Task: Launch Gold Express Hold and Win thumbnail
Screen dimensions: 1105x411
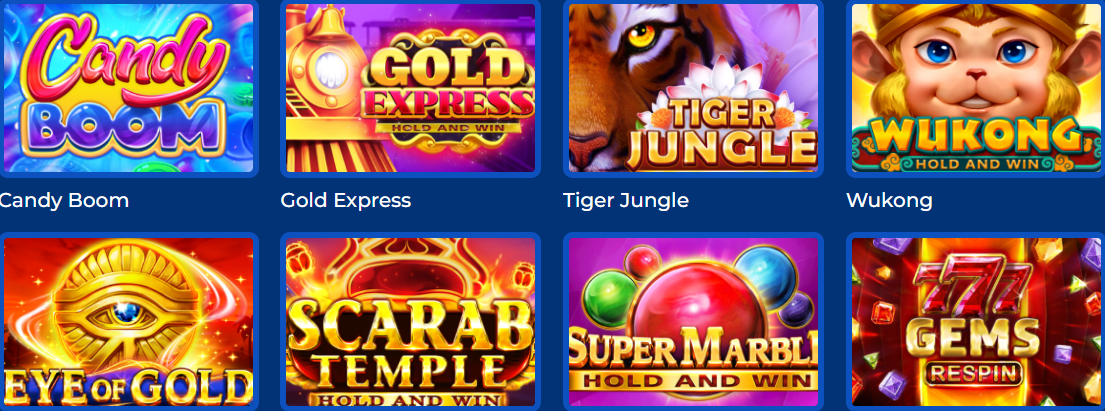Action: pyautogui.click(x=410, y=88)
